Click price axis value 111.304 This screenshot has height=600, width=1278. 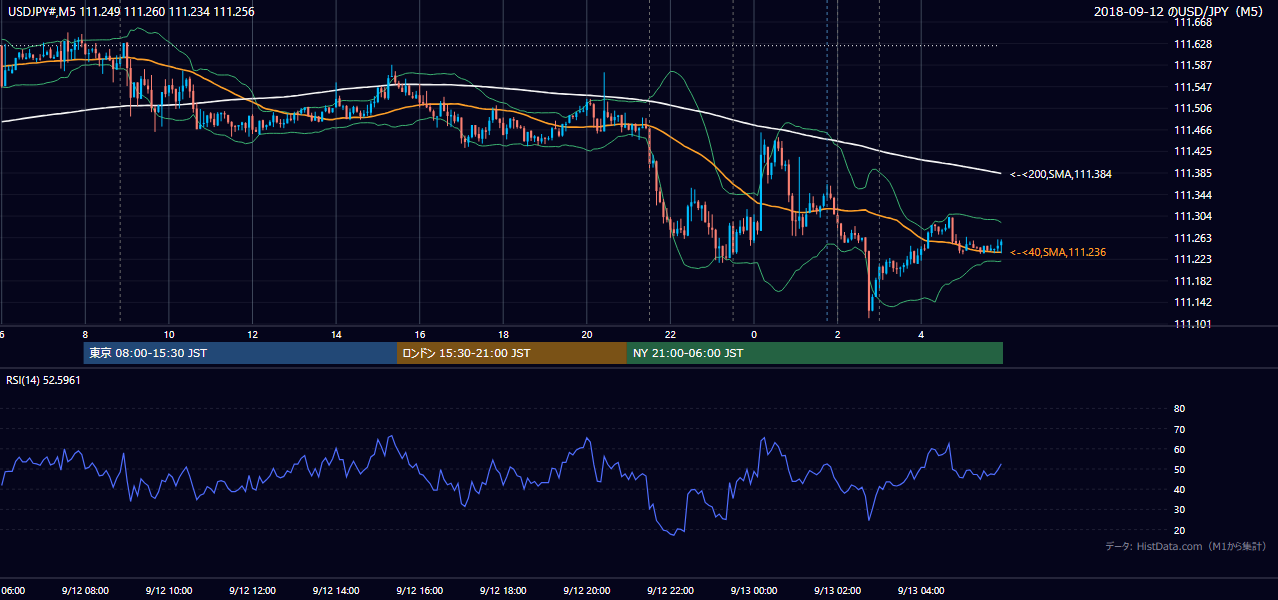pos(1193,216)
